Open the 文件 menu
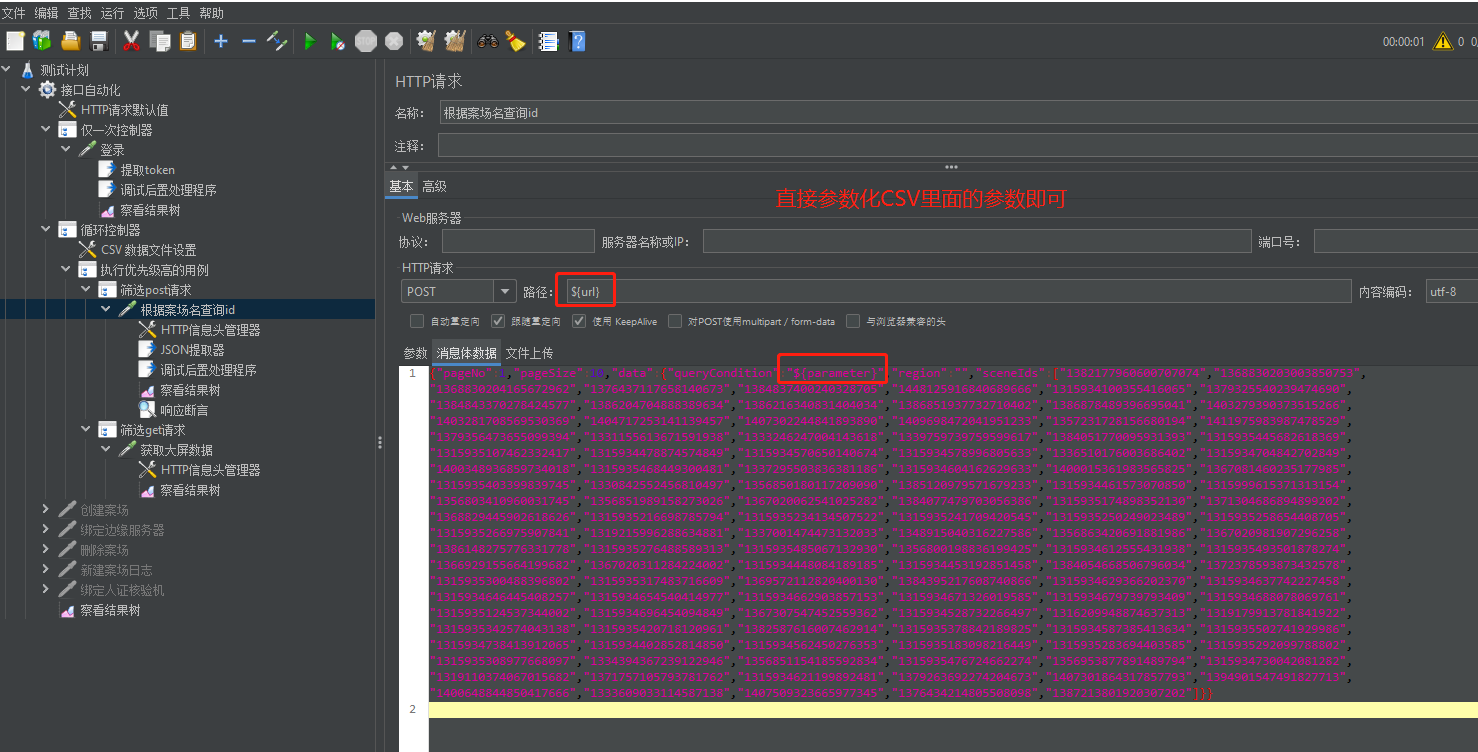The width and height of the screenshot is (1478, 752). (x=14, y=13)
